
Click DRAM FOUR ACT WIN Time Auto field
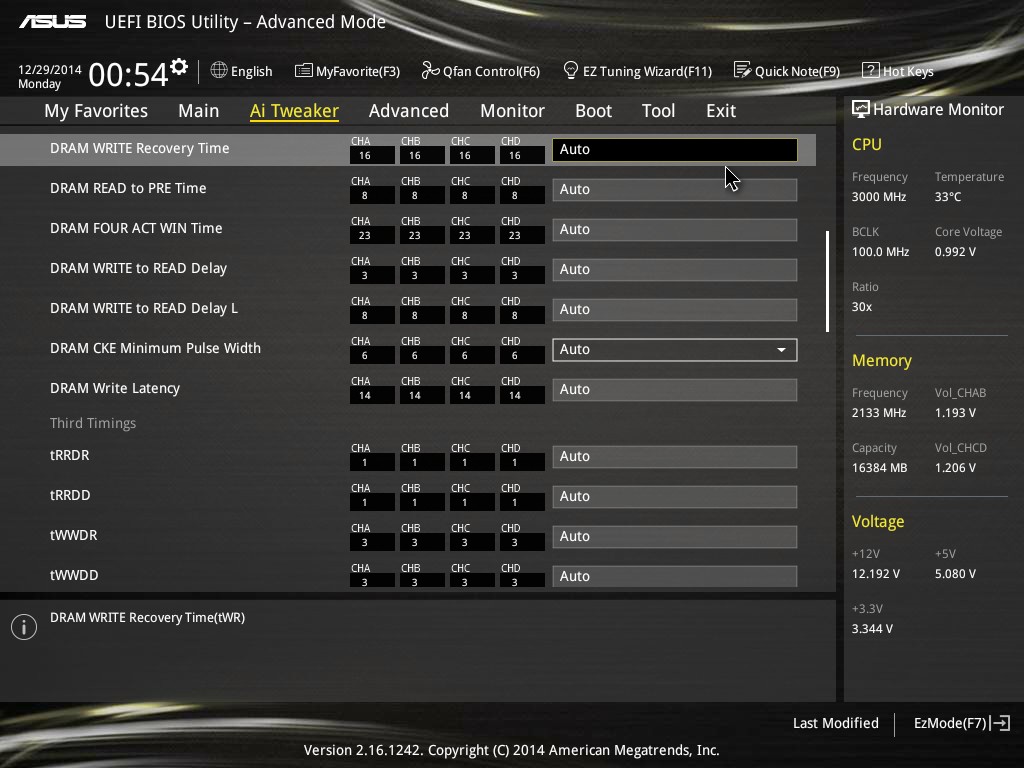coord(675,229)
